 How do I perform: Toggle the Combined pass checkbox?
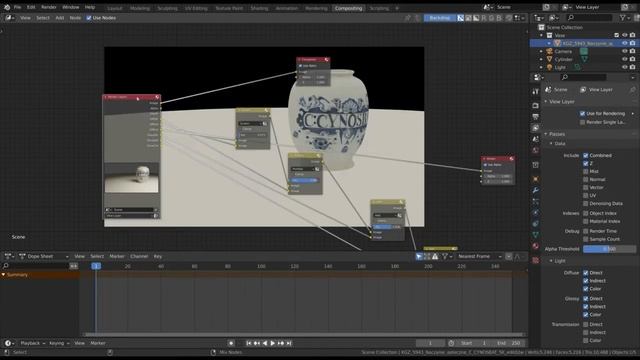[x=586, y=156]
